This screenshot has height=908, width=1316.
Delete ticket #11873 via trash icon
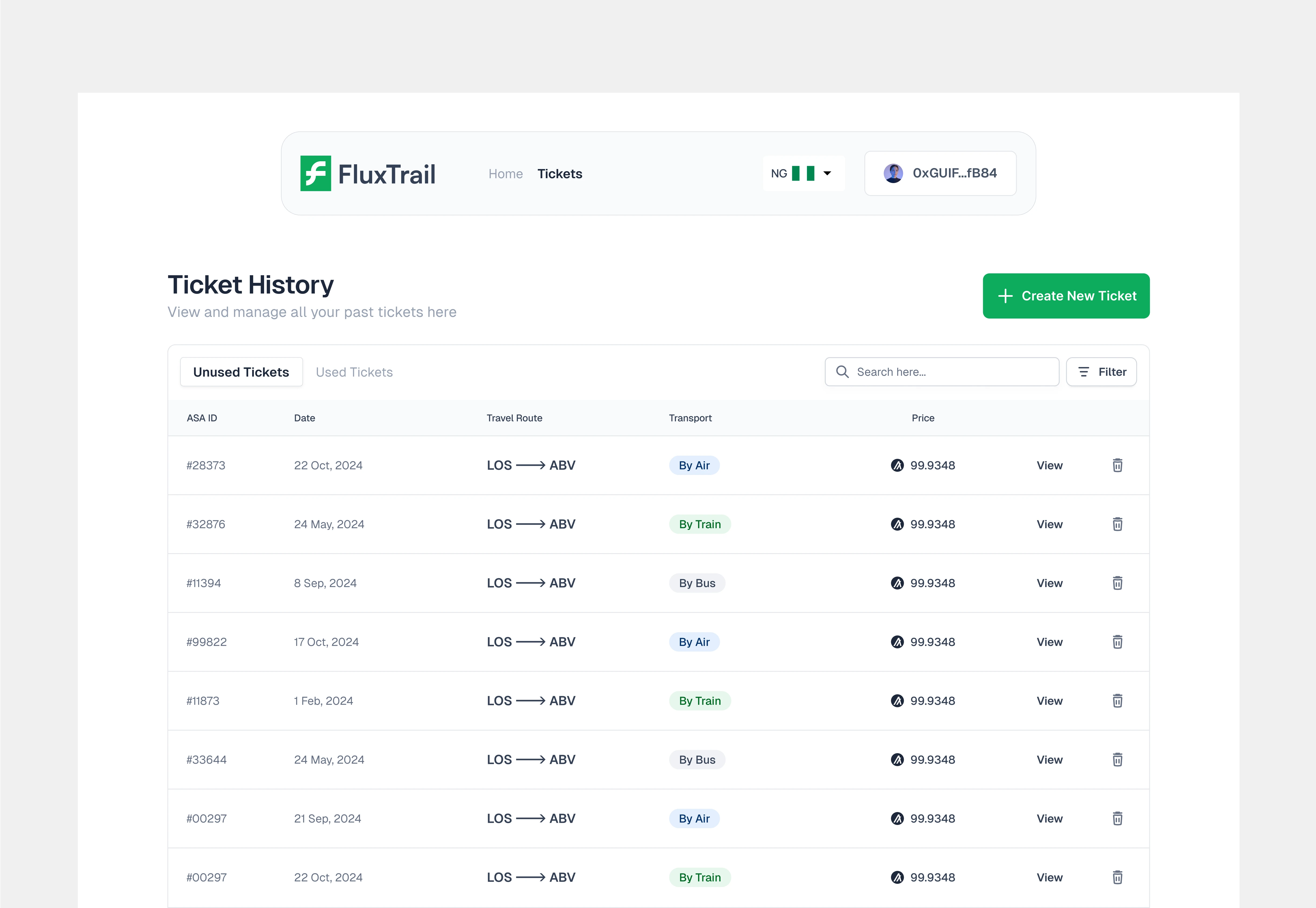[x=1117, y=701]
